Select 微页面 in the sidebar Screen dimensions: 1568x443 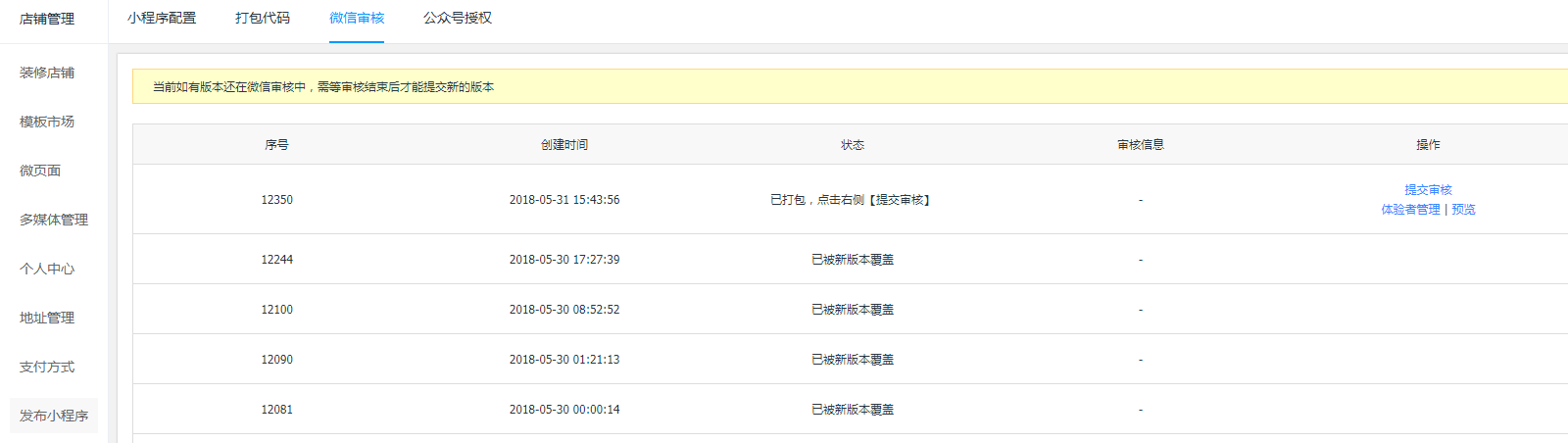click(40, 171)
